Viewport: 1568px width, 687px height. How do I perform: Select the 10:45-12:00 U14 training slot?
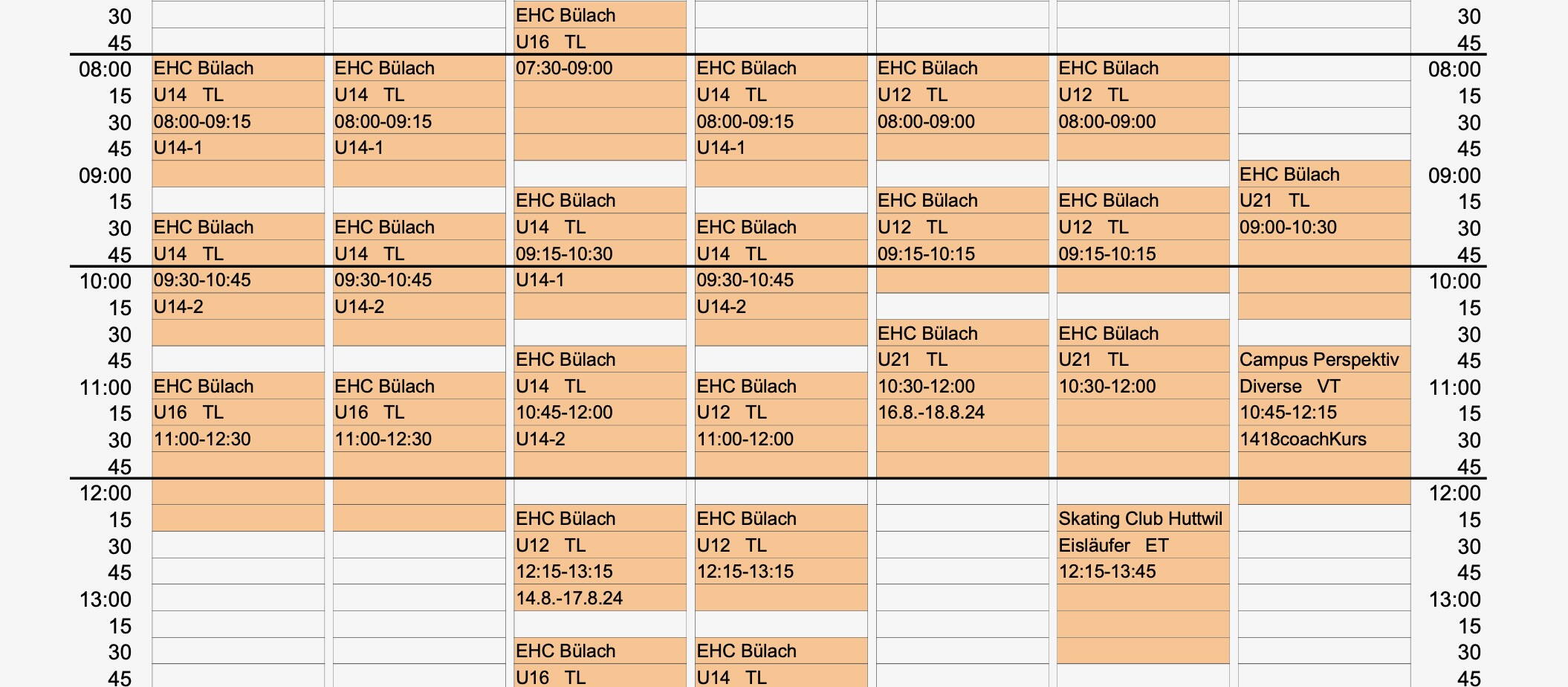click(564, 413)
